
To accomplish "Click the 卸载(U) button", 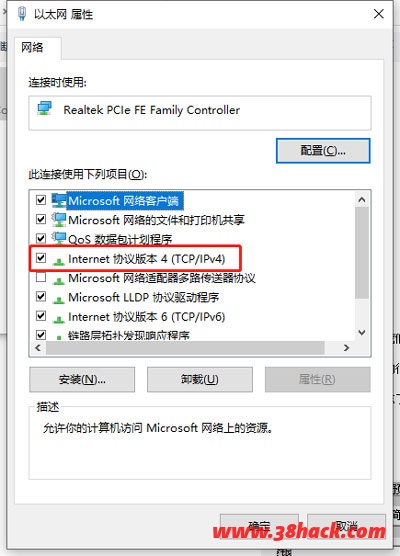I will (x=200, y=379).
